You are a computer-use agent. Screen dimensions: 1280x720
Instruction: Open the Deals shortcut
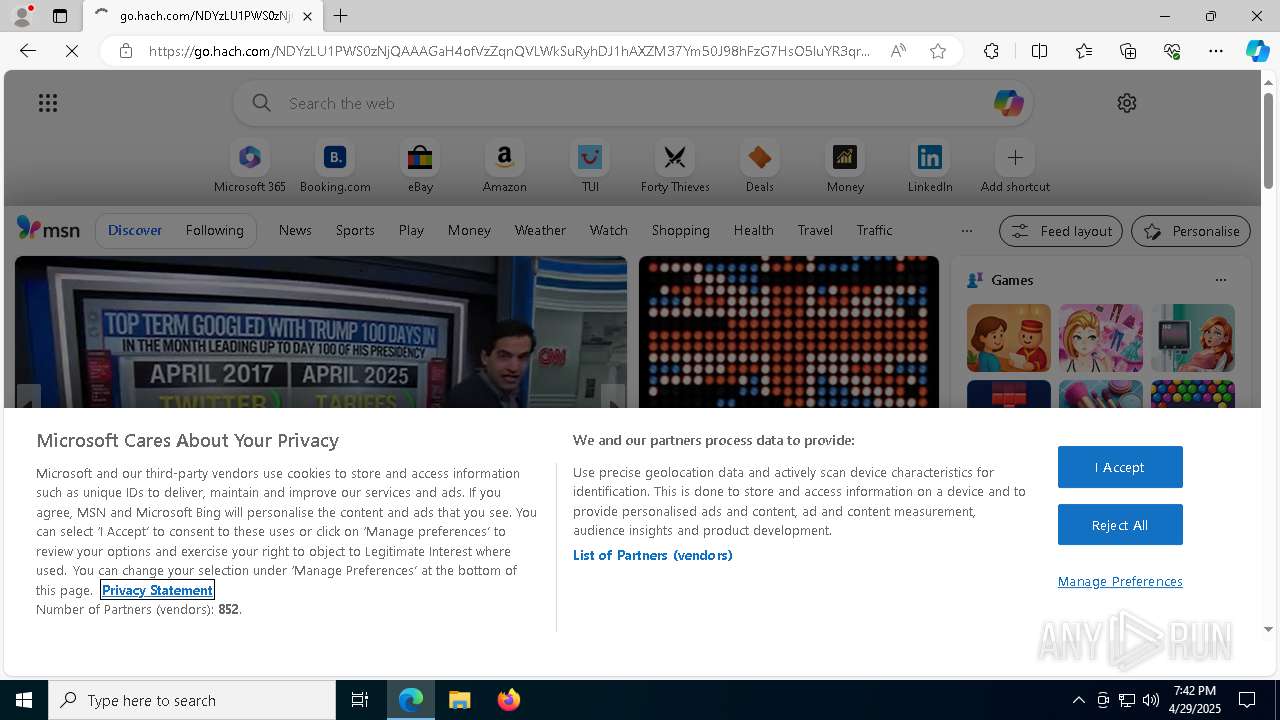point(760,166)
